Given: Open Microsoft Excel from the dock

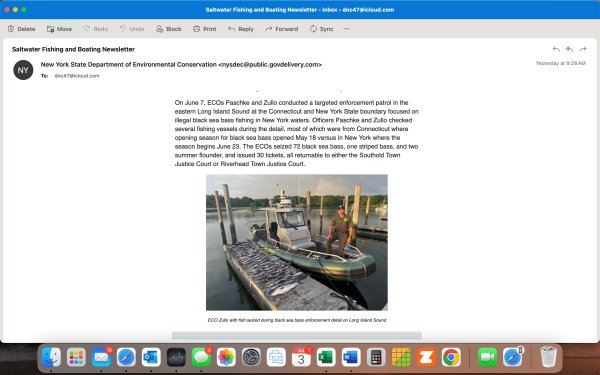Looking at the screenshot, I should click(x=326, y=357).
